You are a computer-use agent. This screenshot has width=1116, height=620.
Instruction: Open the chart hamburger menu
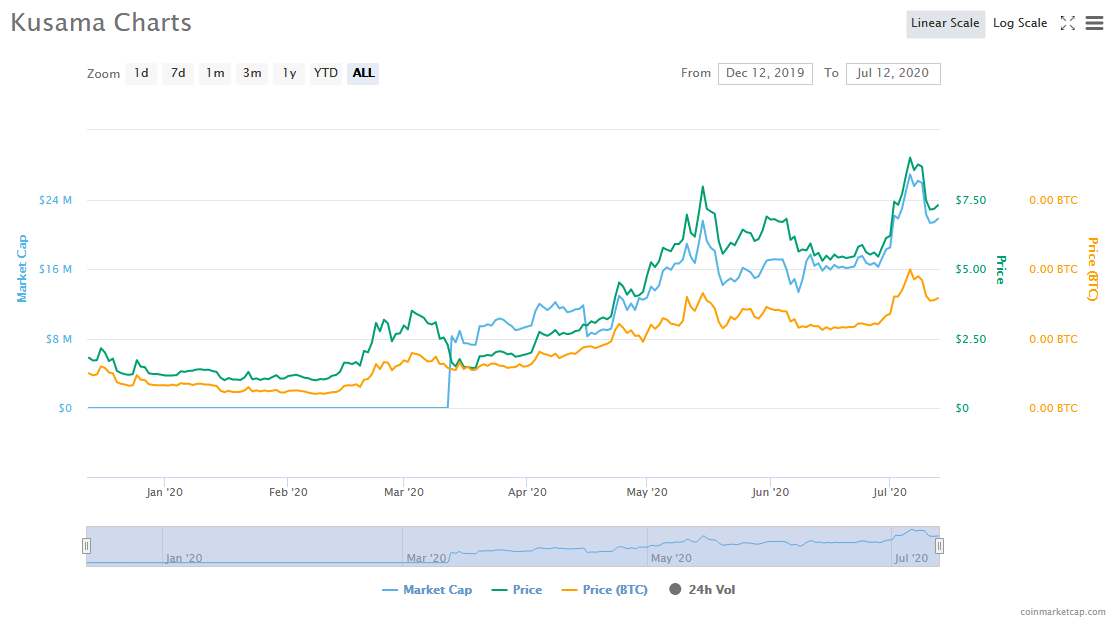(1094, 23)
